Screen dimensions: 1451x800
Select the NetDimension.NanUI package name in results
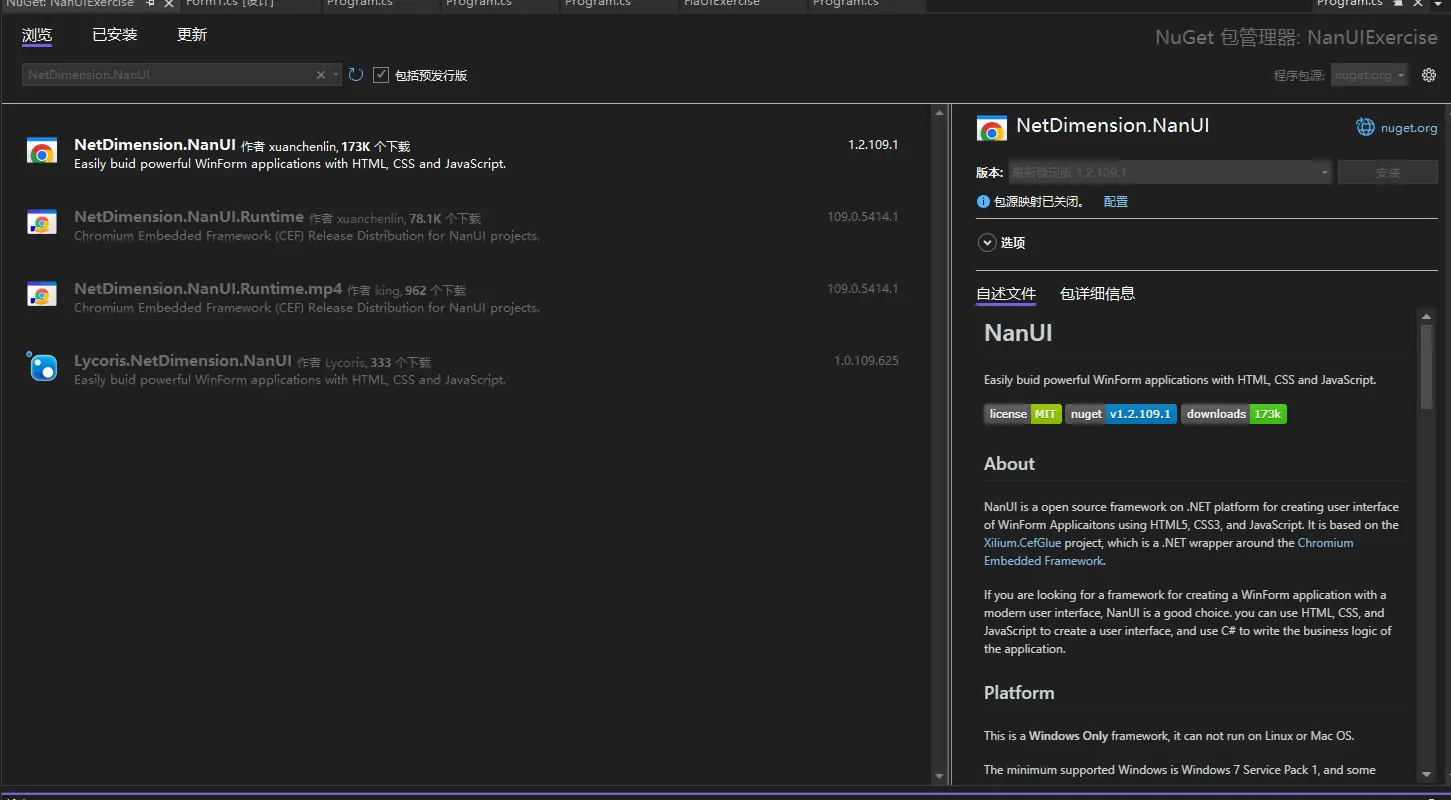(x=155, y=145)
